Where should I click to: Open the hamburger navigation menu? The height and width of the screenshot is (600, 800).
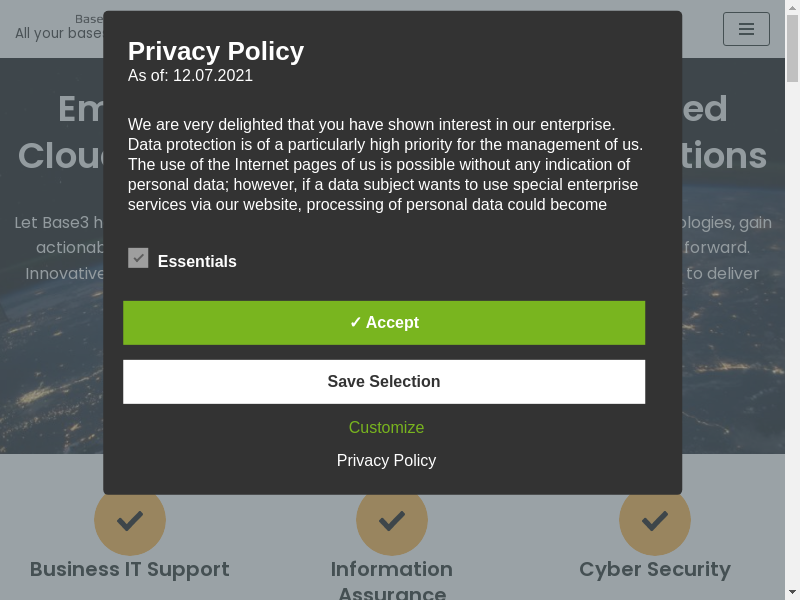(746, 29)
